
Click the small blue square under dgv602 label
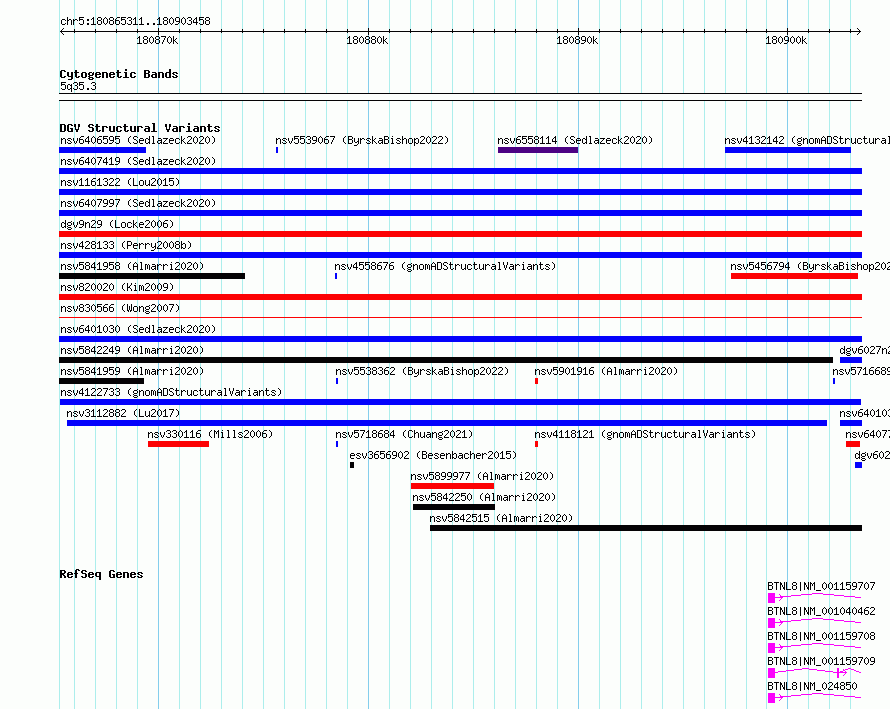pyautogui.click(x=858, y=465)
